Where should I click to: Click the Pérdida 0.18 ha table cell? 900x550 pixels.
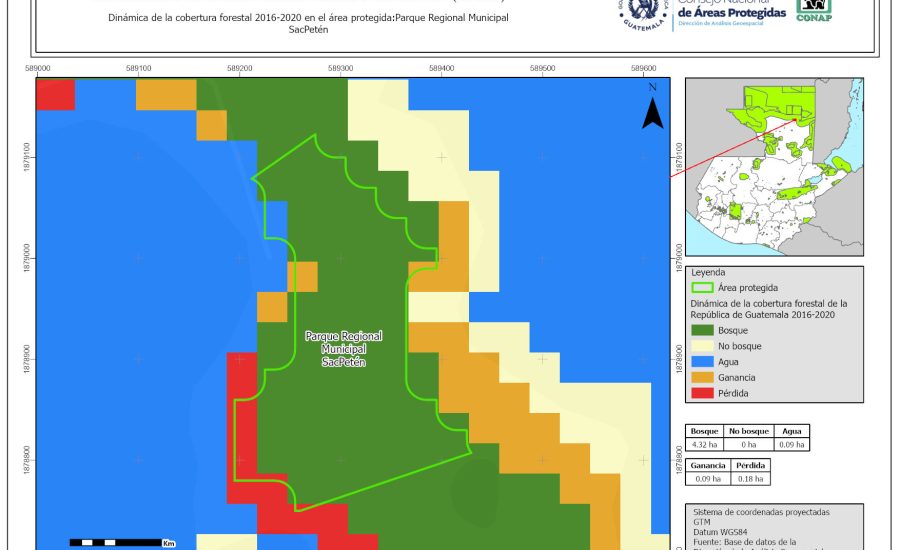[x=752, y=479]
